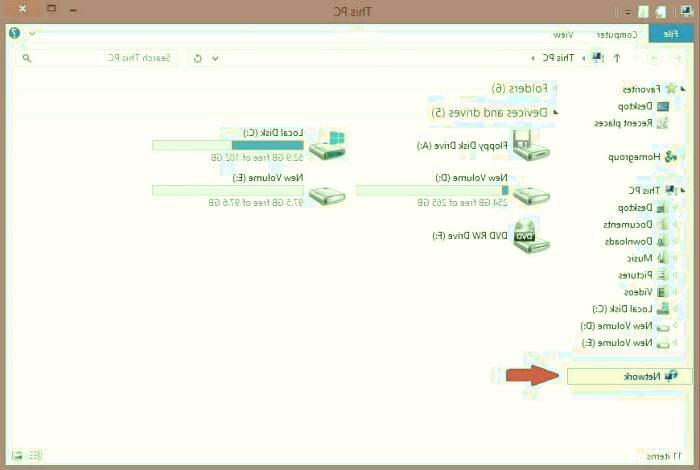
Task: Open the Floppy Disk Drive (A:) icon
Action: (530, 145)
